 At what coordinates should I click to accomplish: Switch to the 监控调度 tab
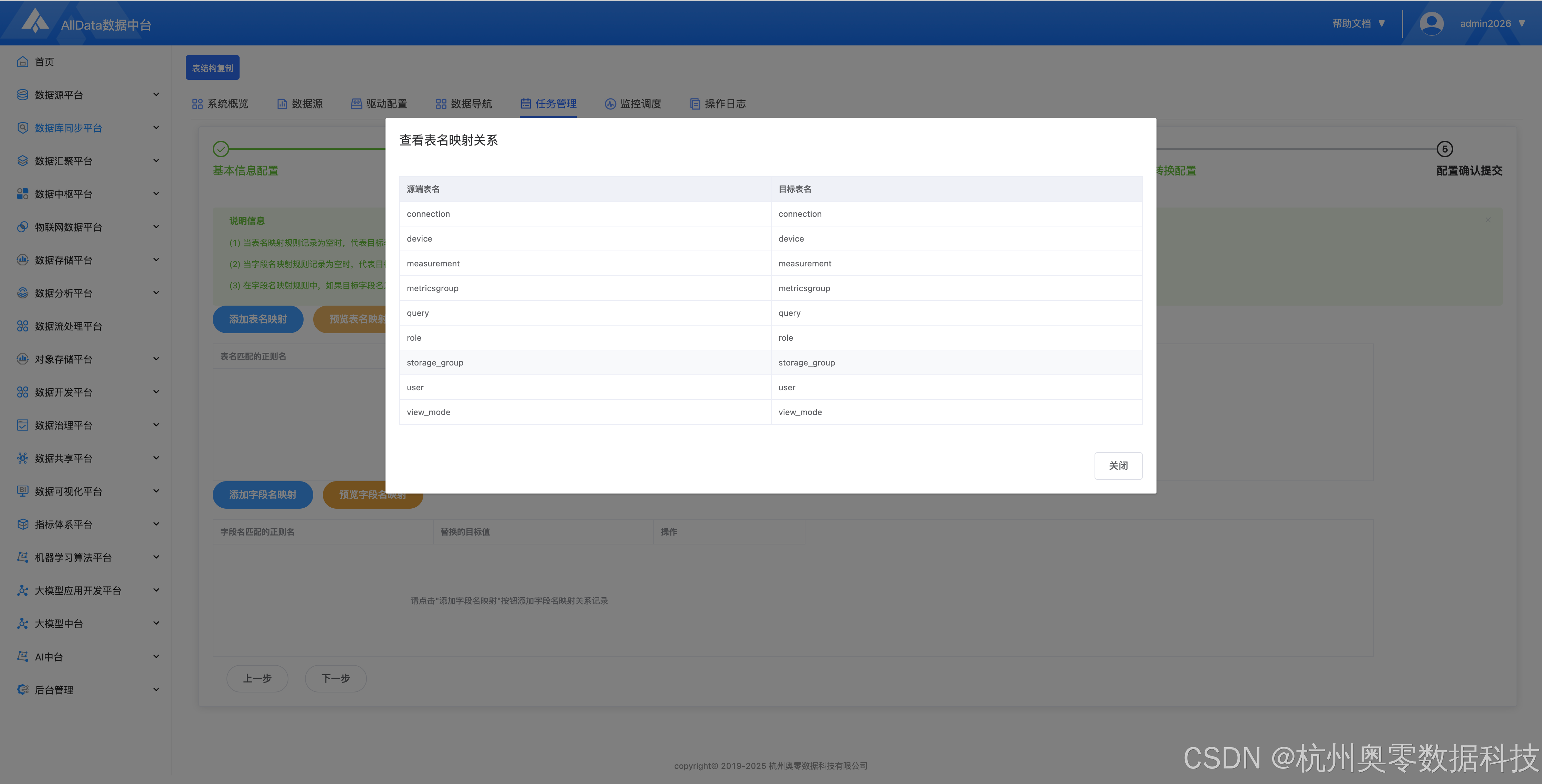pyautogui.click(x=633, y=104)
